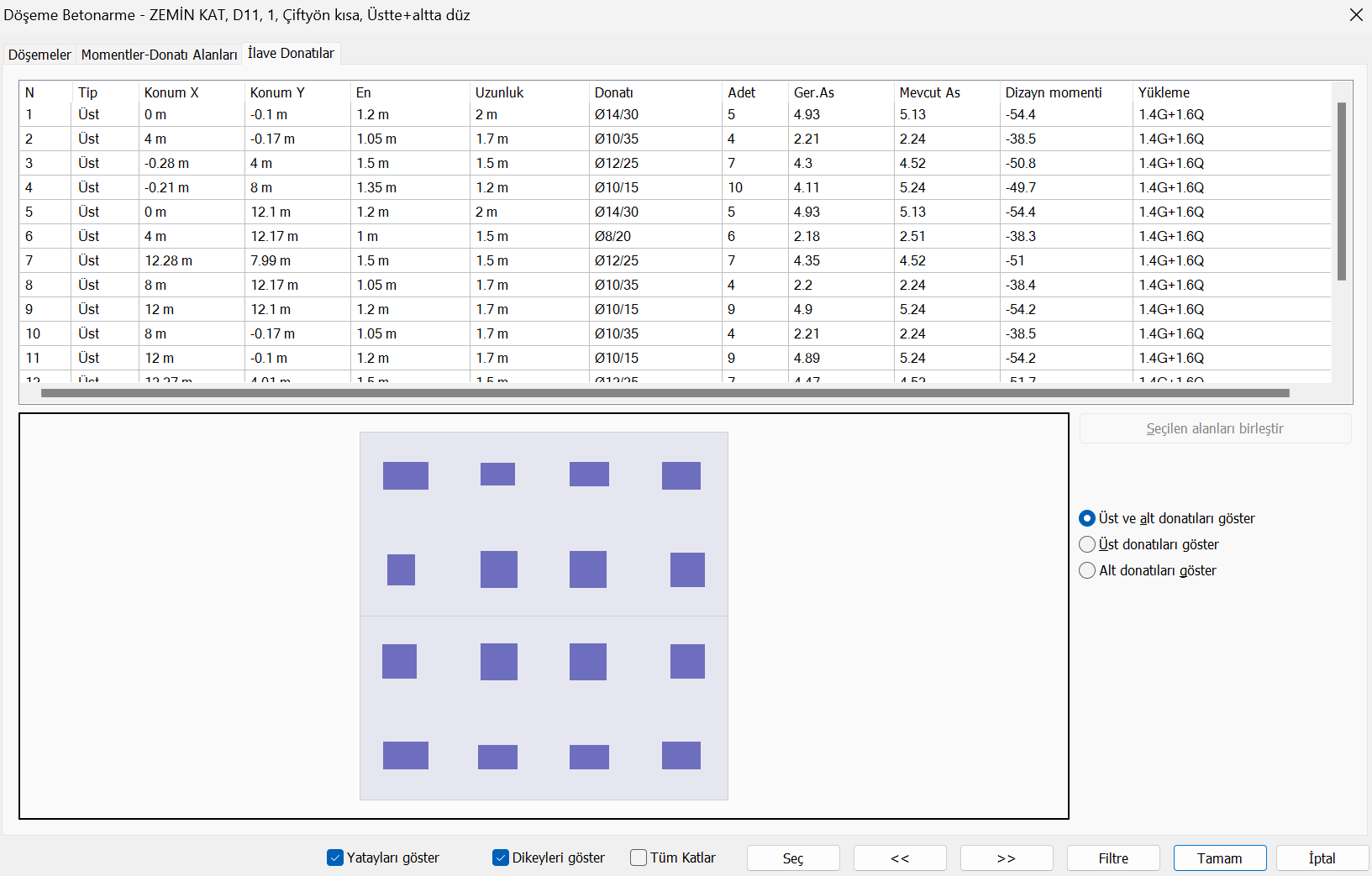Close the Döşeme Betonarme dialog
The width and height of the screenshot is (1372, 876).
pyautogui.click(x=1356, y=15)
